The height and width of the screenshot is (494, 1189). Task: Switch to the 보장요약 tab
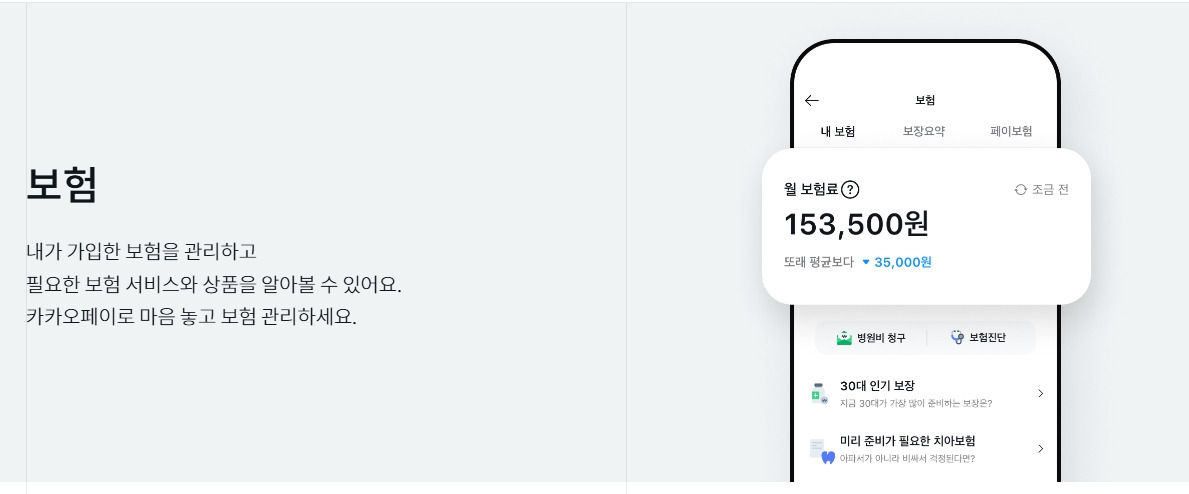click(924, 131)
